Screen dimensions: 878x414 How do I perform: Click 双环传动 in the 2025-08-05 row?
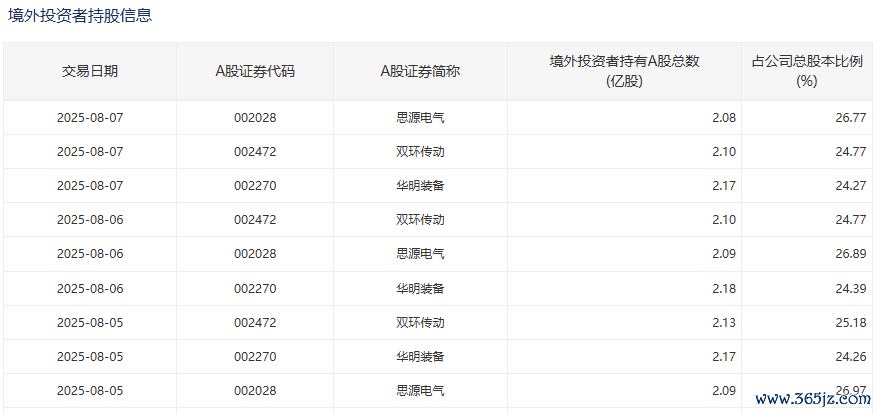click(x=421, y=323)
